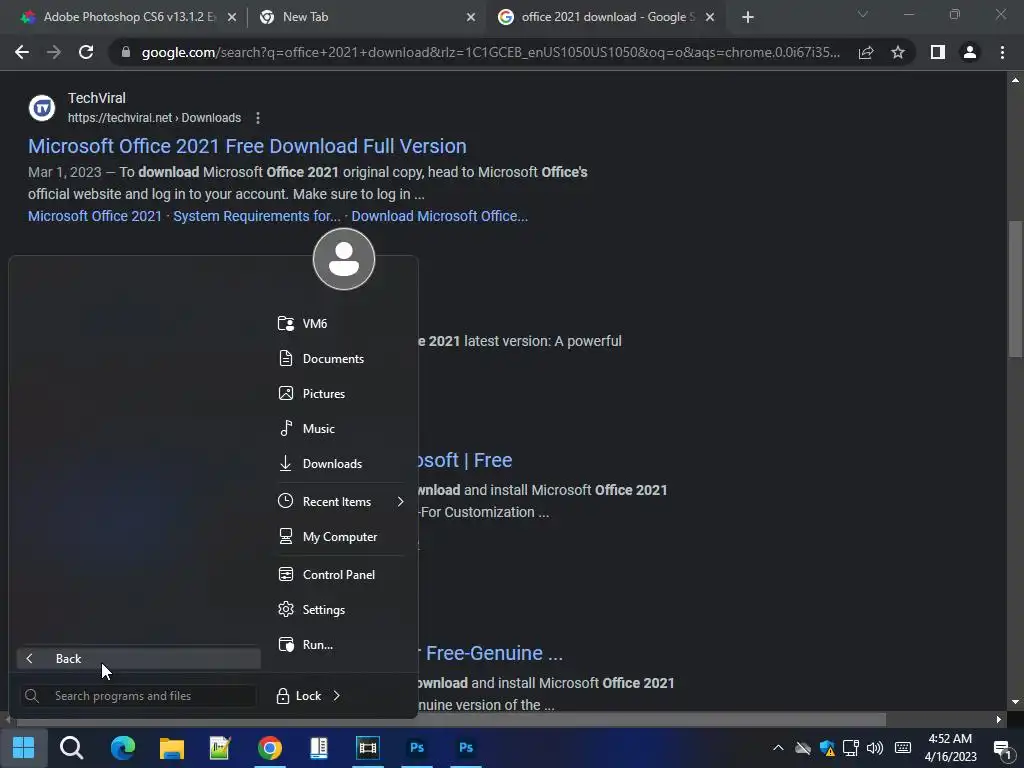Open My Computer from the start menu
Screen dimensions: 1024x768
pyautogui.click(x=340, y=537)
